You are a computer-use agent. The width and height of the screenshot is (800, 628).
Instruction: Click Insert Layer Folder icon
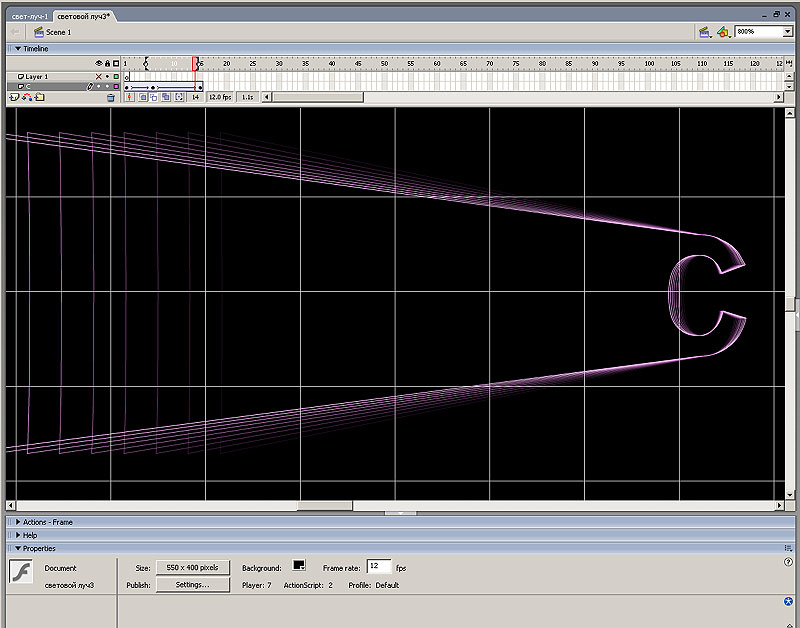coord(38,98)
